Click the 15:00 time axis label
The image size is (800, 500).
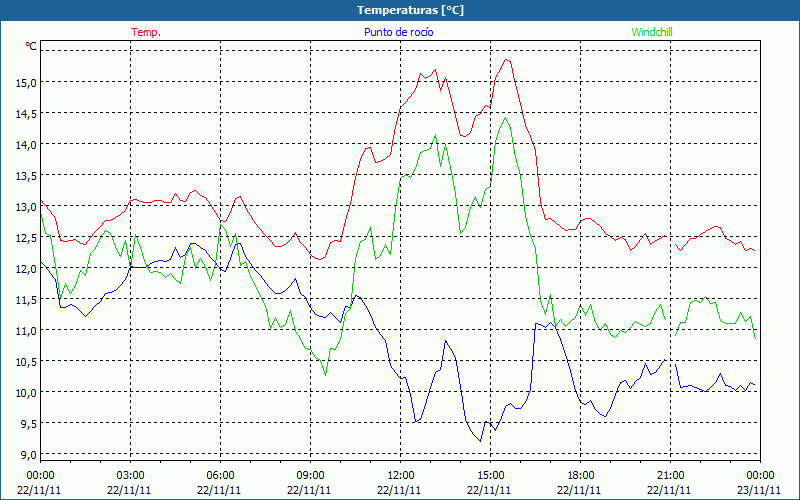pyautogui.click(x=490, y=476)
